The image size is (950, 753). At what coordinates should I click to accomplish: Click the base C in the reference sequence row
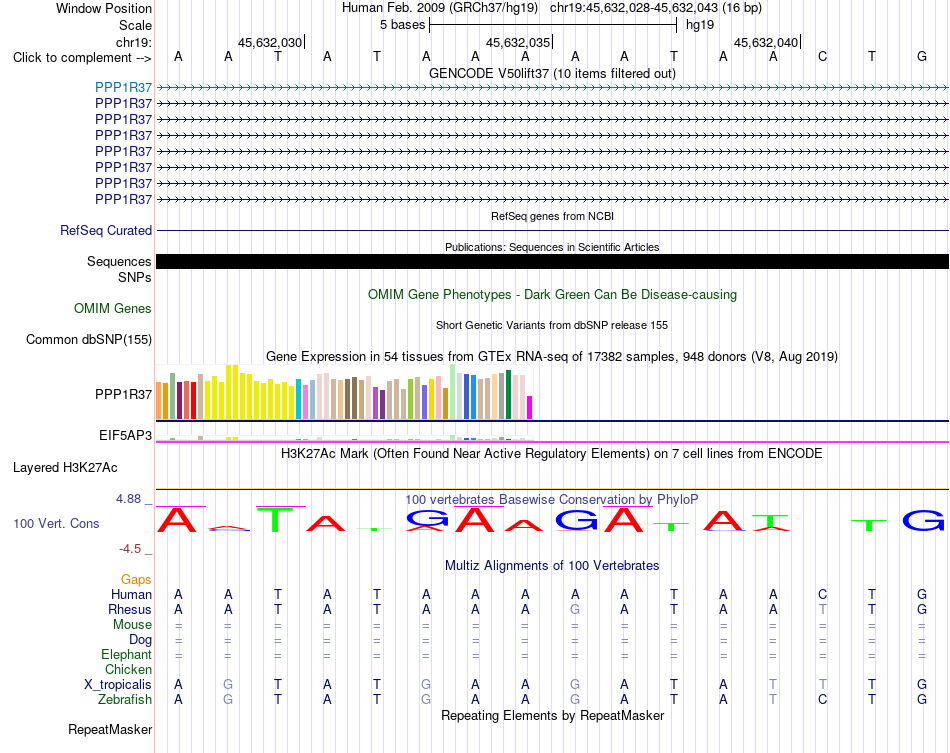822,57
